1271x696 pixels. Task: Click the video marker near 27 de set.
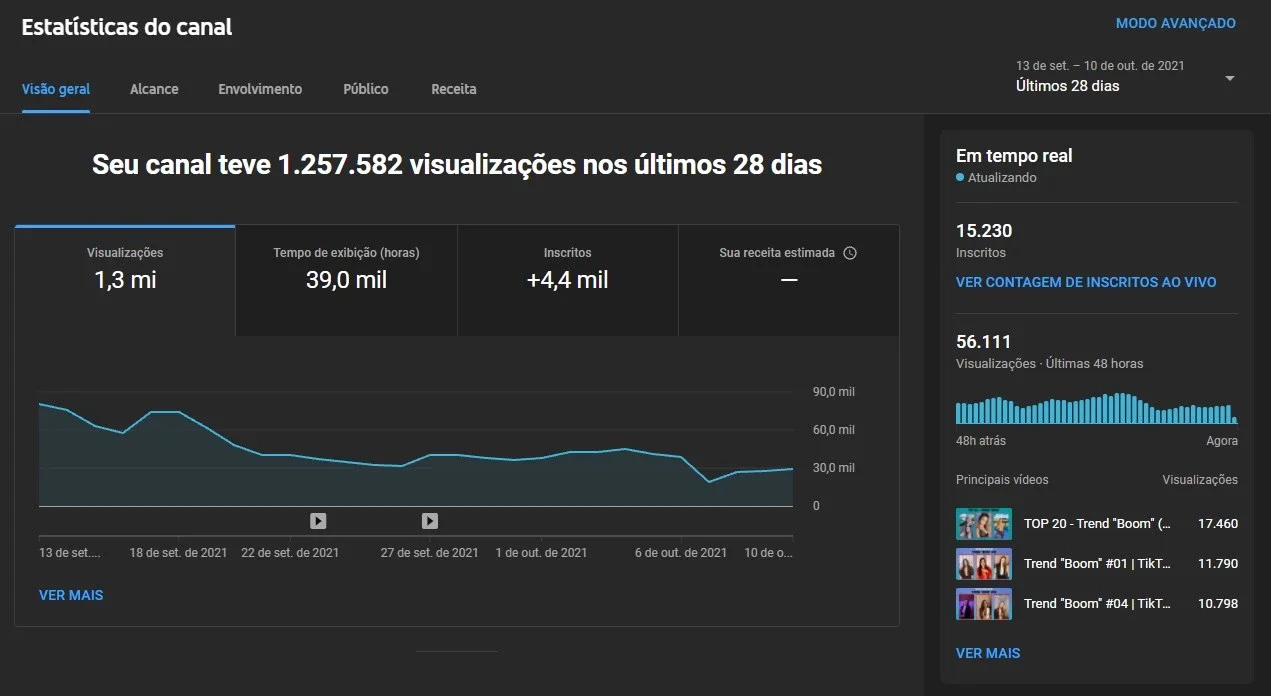click(430, 520)
